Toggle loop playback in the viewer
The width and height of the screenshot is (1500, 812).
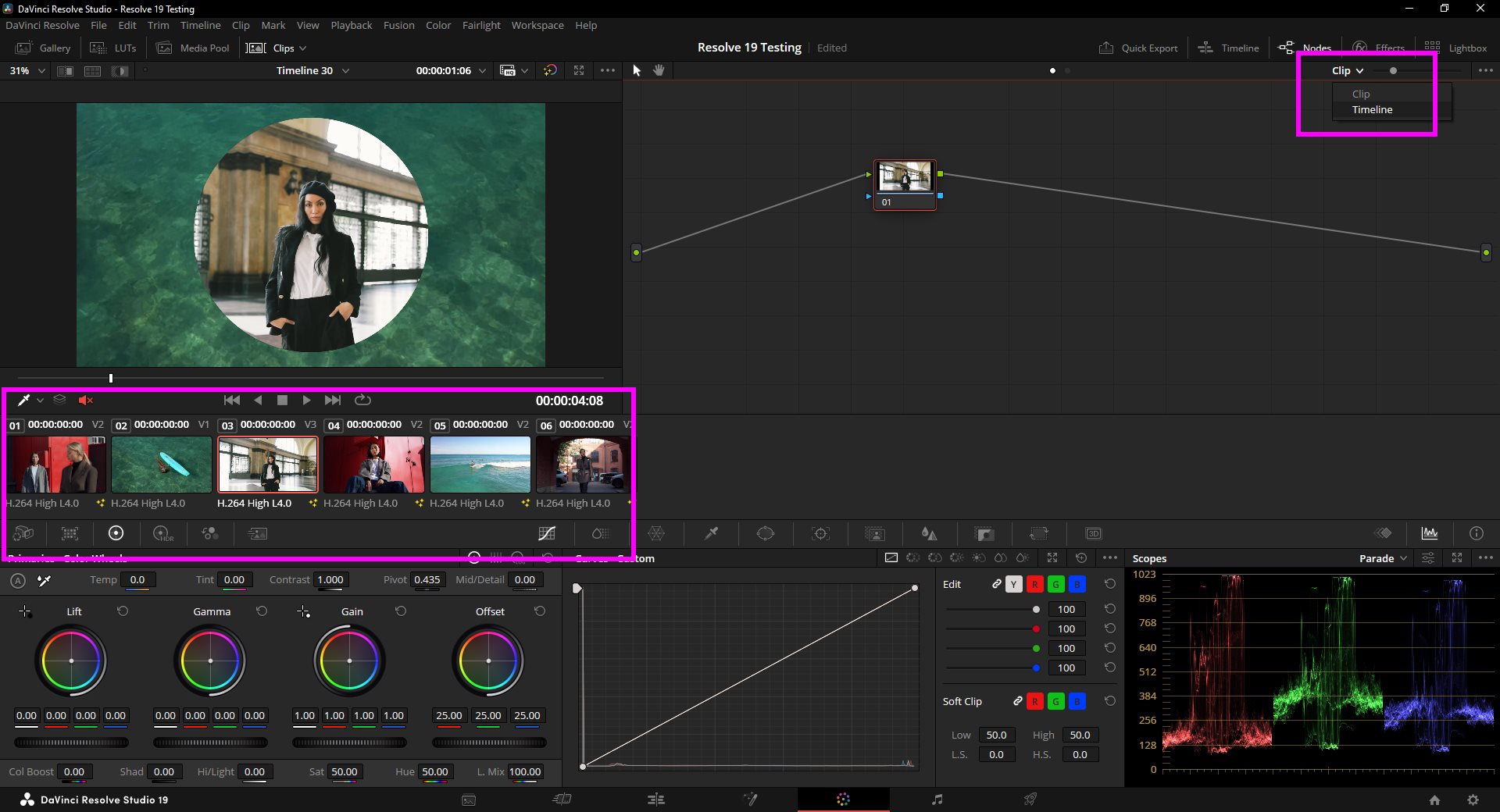[x=362, y=400]
